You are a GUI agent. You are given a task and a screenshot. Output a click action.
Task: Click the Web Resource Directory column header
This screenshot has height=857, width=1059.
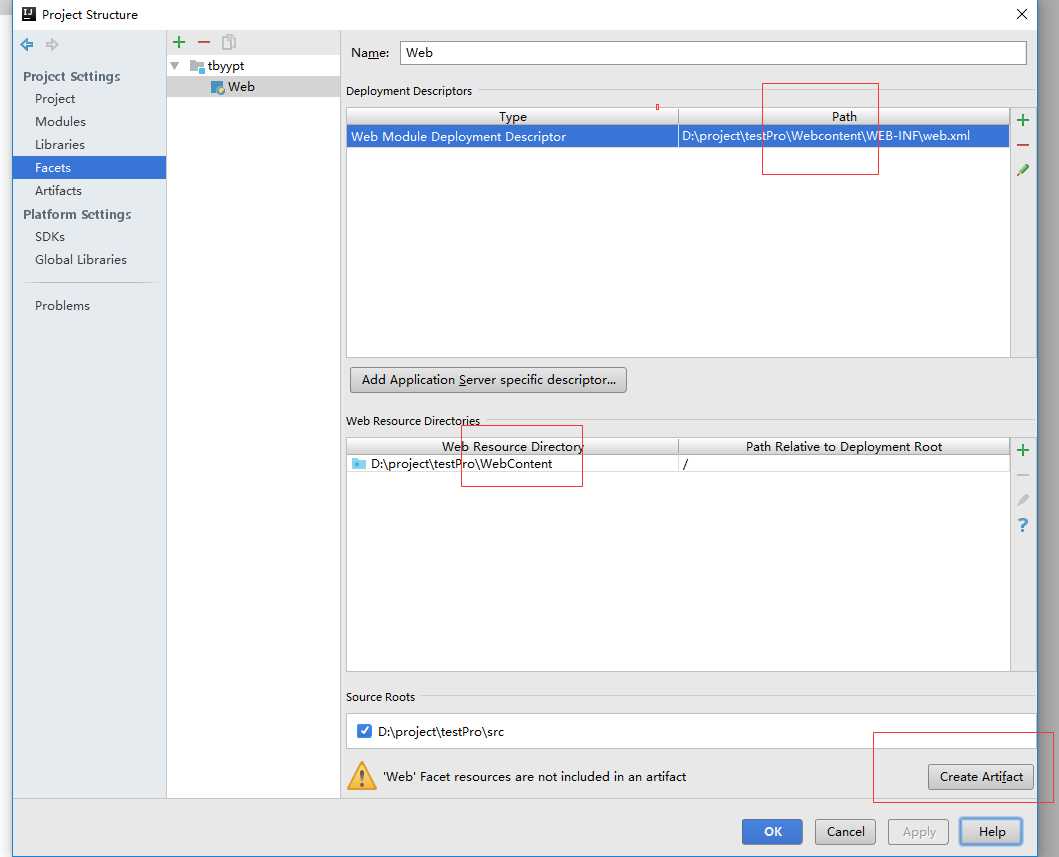click(513, 446)
